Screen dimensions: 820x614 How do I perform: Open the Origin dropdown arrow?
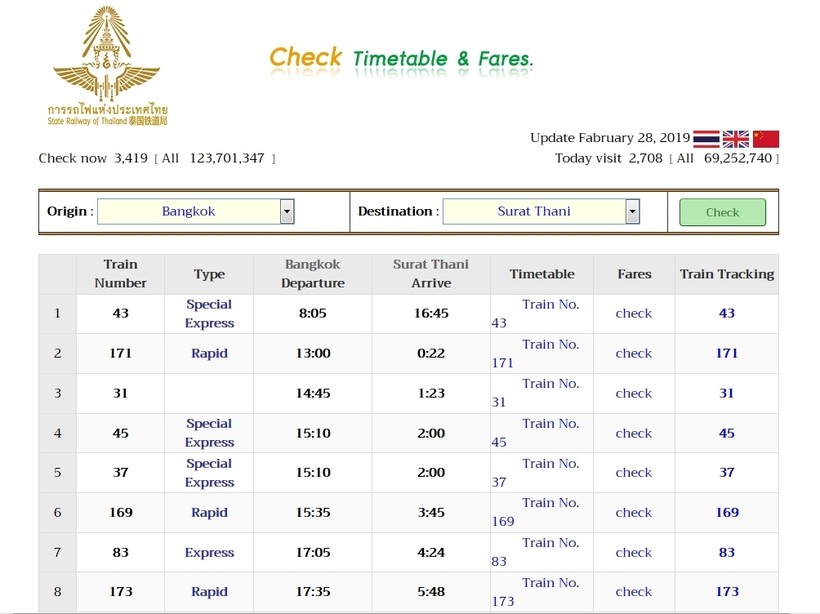pos(287,211)
